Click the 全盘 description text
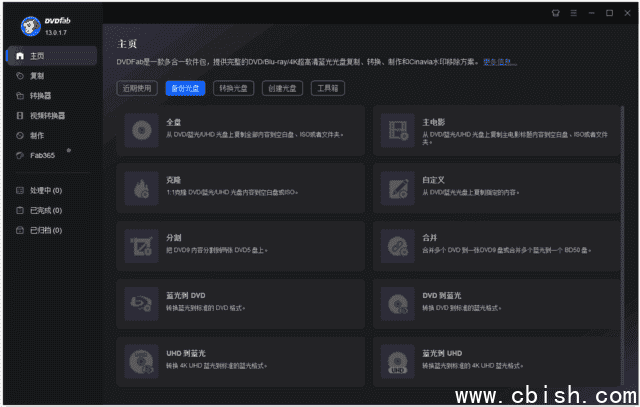Viewport: 640px width, 407px height. (x=254, y=135)
